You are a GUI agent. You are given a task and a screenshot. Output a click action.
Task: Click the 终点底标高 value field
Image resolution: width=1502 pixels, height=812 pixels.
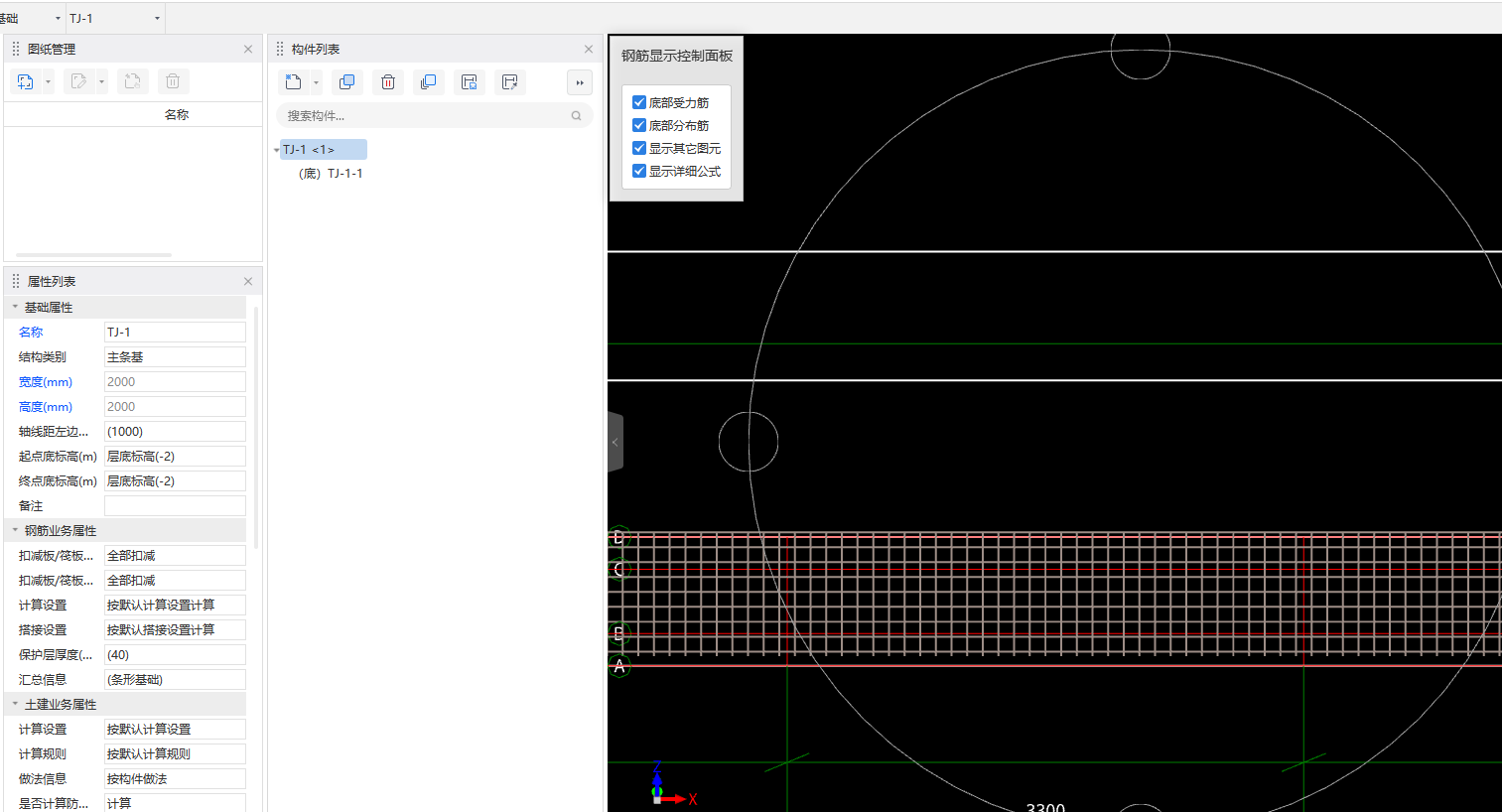pos(175,480)
